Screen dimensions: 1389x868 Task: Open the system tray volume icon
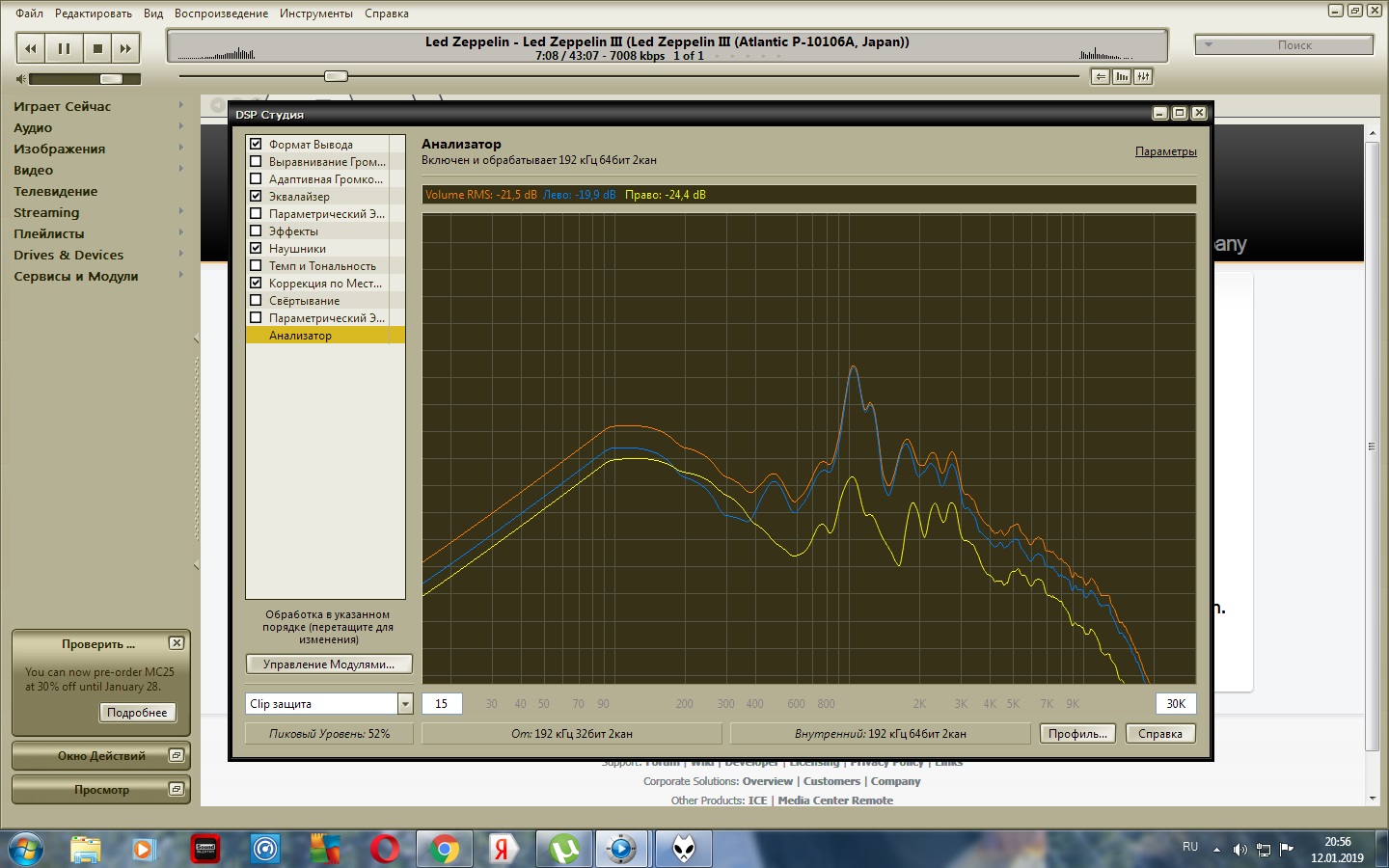tap(1240, 850)
